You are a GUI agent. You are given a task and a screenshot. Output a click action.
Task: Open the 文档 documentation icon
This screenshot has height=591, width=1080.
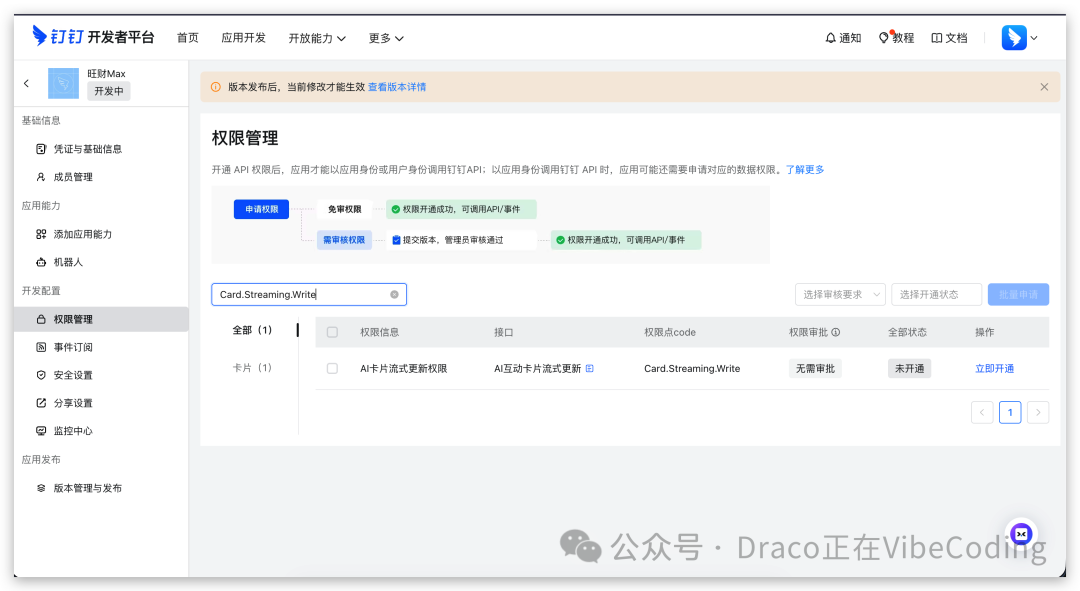948,37
